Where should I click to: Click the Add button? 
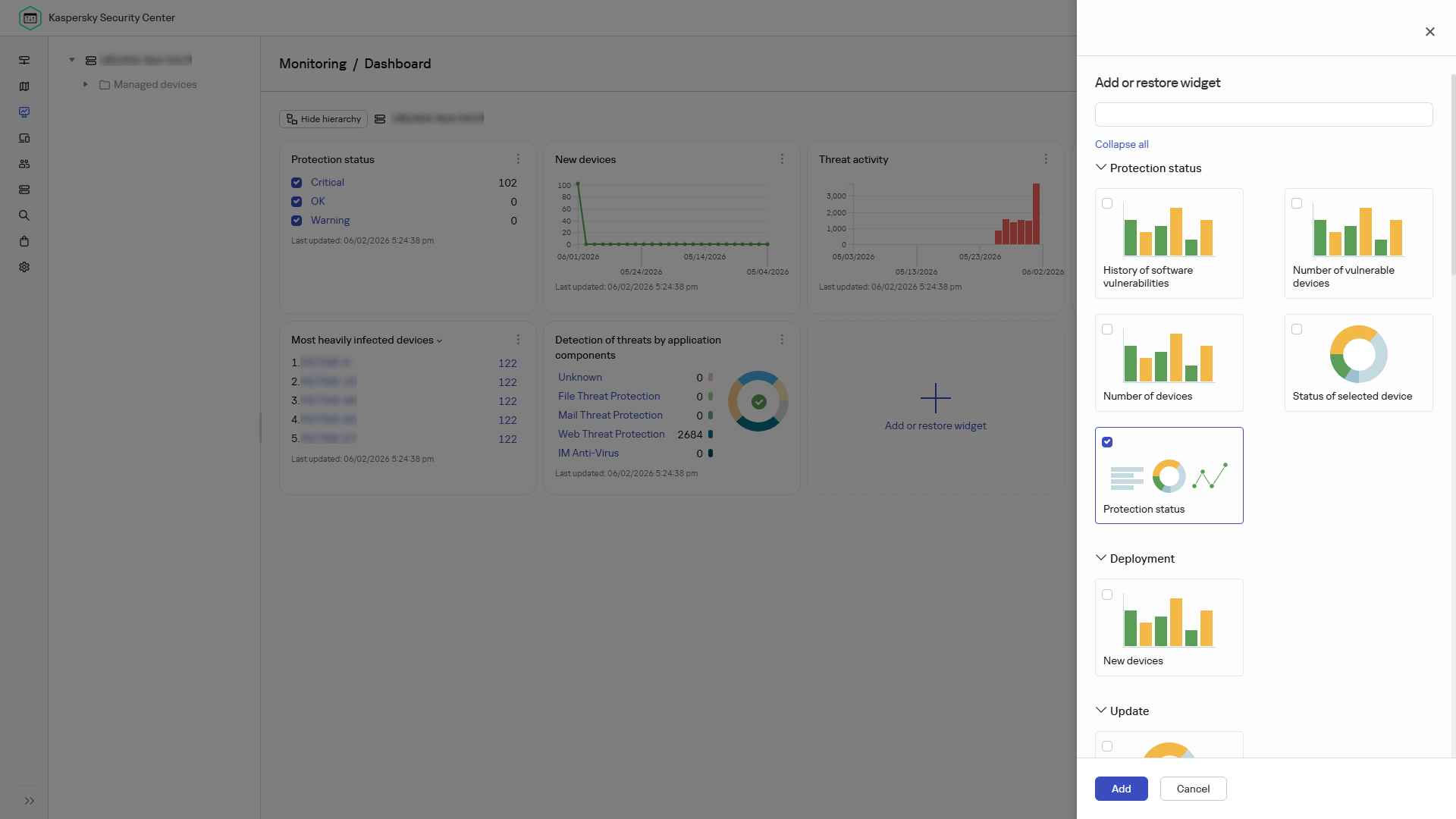point(1121,789)
